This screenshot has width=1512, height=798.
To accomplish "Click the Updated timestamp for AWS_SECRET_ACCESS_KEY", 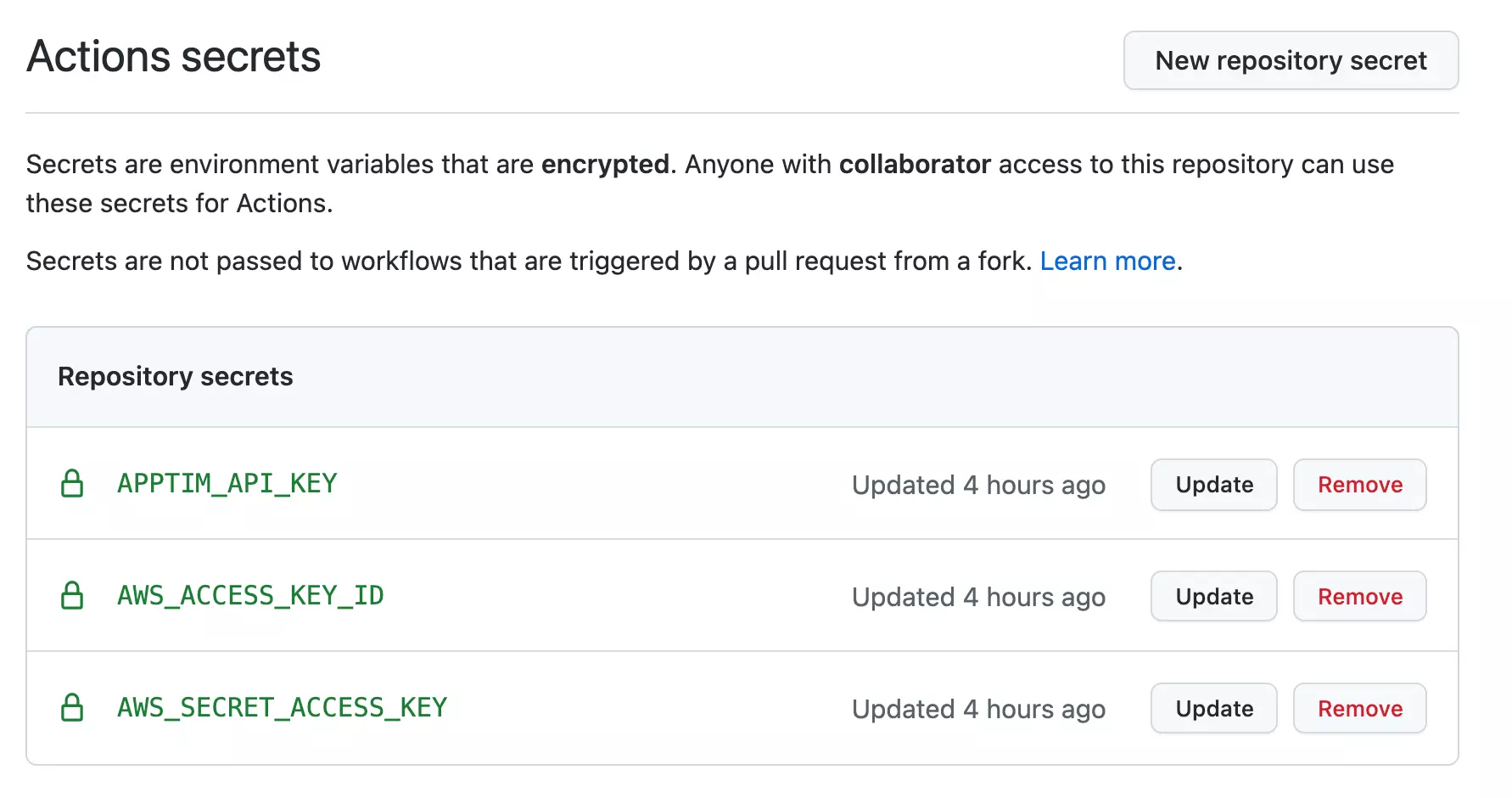I will [977, 708].
